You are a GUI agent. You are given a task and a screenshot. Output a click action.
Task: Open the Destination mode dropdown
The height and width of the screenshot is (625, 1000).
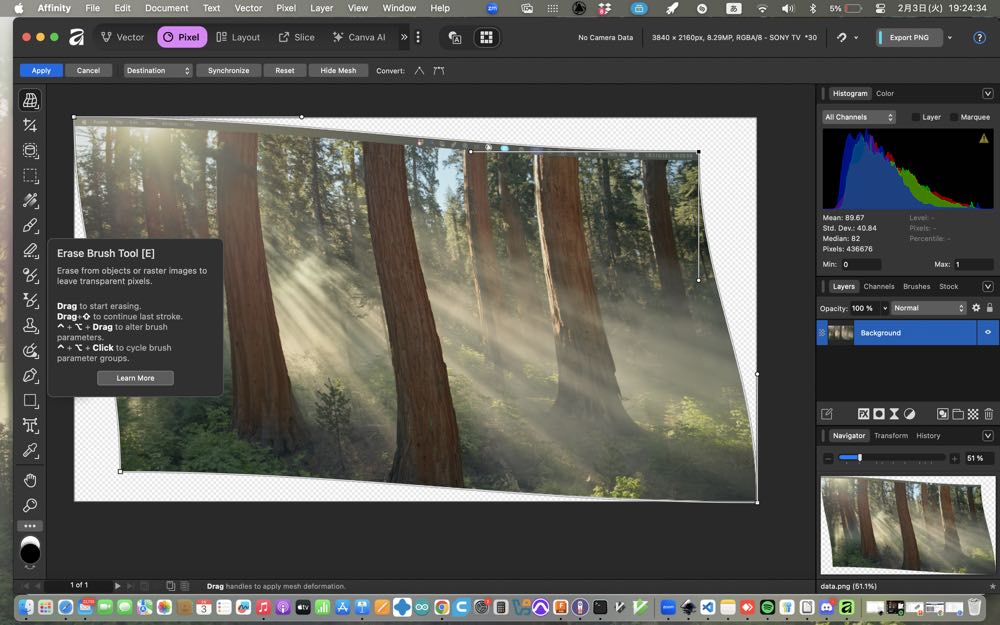157,71
